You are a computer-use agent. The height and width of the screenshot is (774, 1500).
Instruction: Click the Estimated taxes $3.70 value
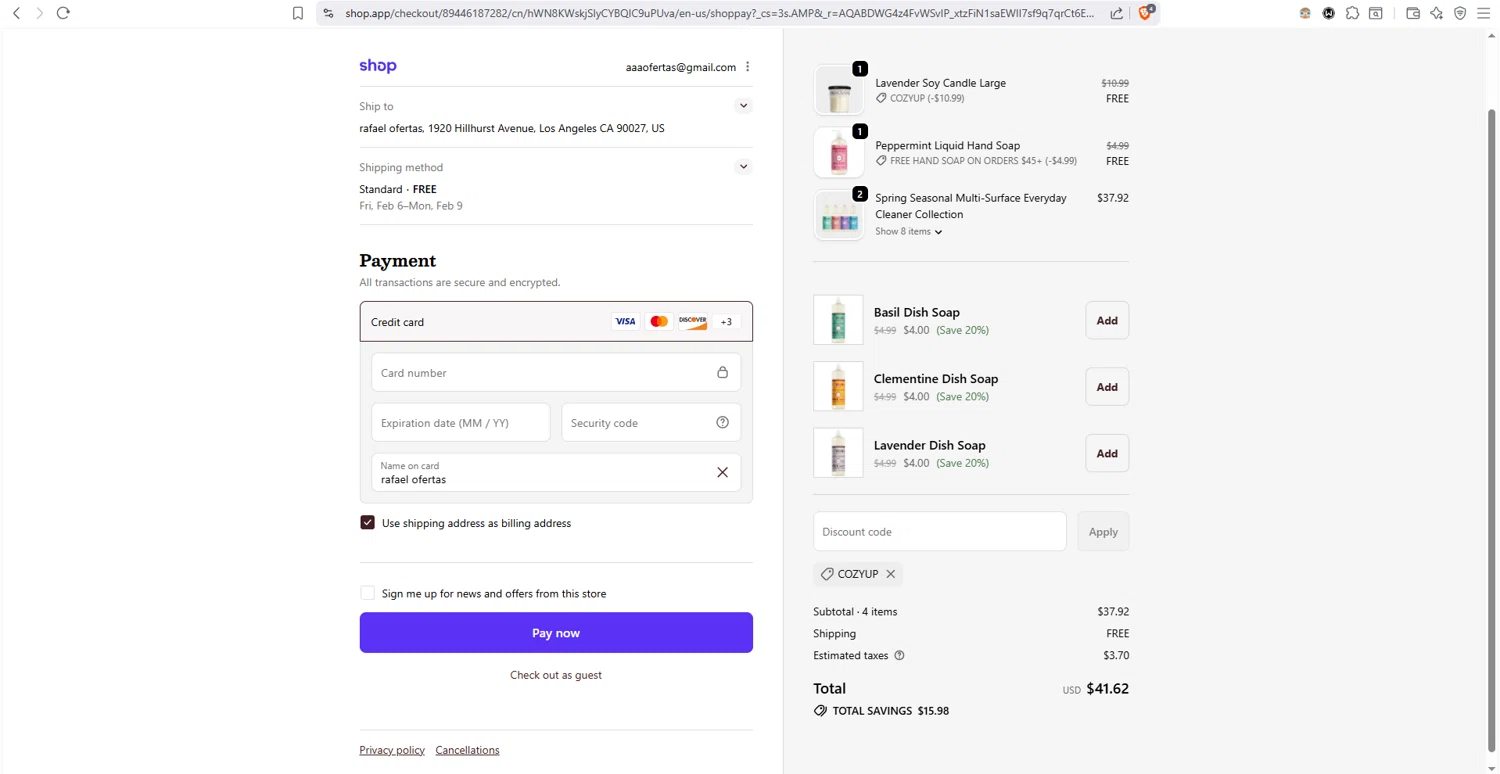click(x=1116, y=656)
